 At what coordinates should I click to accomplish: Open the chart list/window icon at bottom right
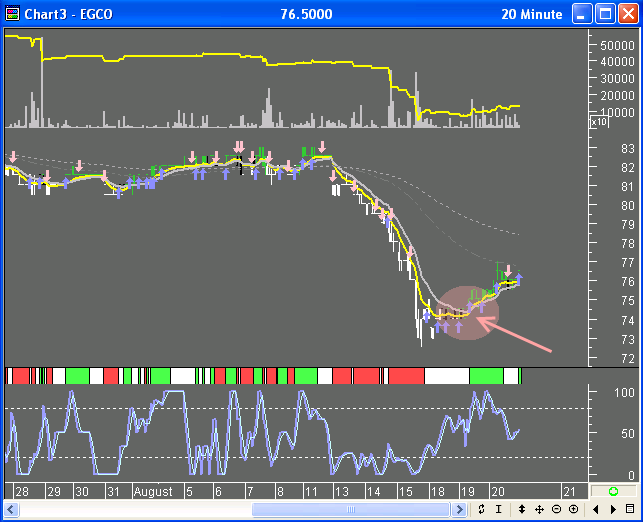[x=630, y=509]
